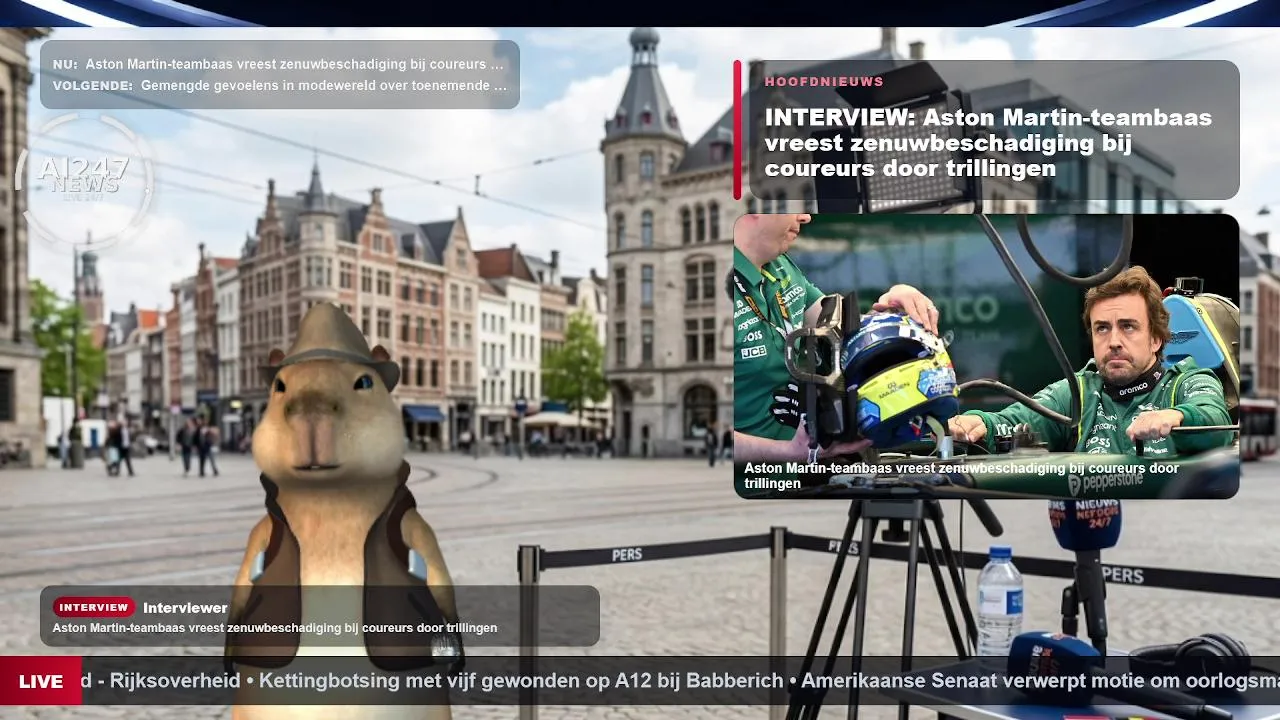Screen dimensions: 1280x720
Task: Click the water bottle on the table
Action: 1000,600
